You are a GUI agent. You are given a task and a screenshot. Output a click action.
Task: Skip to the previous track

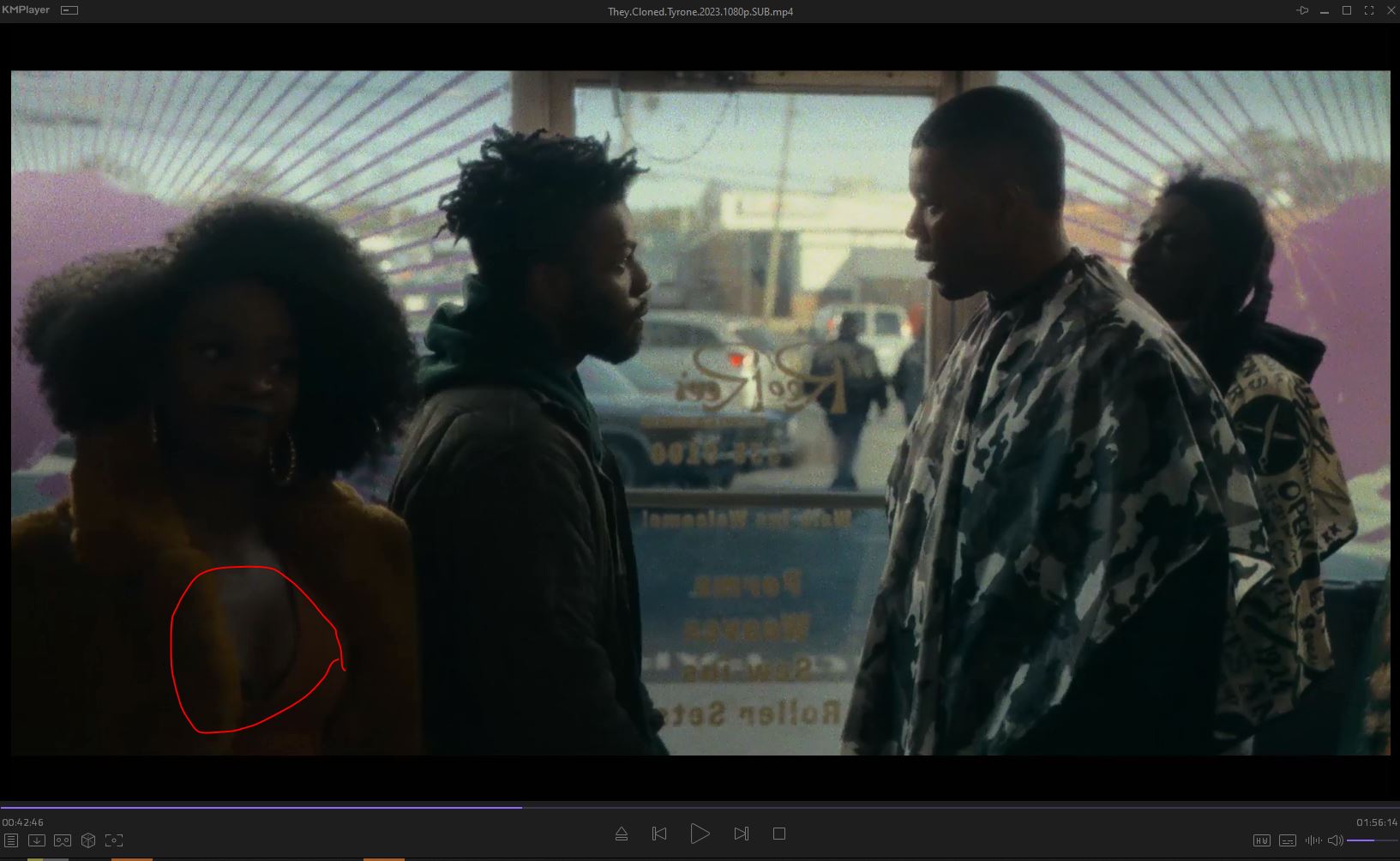pos(659,834)
